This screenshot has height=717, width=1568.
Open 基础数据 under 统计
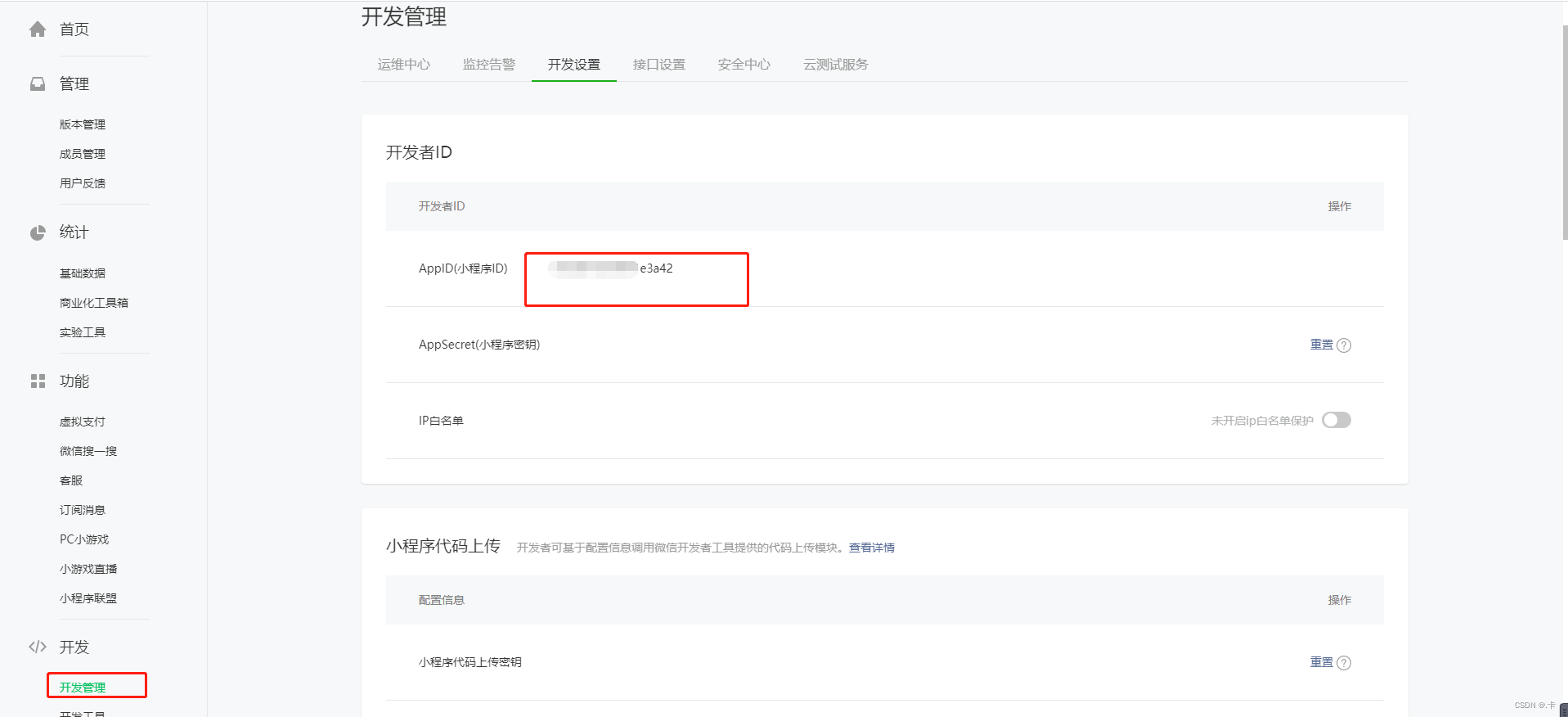click(x=83, y=273)
